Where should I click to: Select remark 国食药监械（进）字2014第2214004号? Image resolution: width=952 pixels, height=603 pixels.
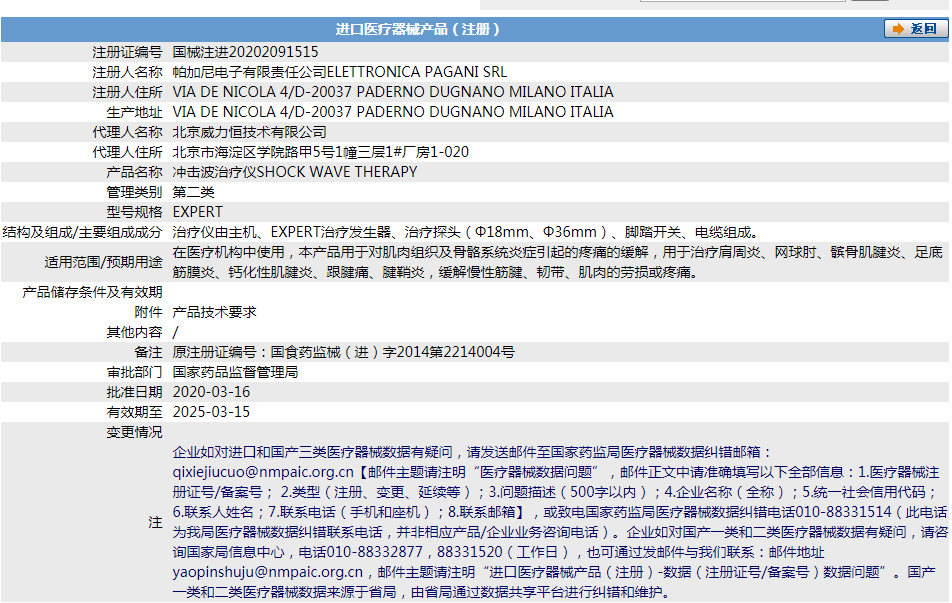[x=393, y=353]
